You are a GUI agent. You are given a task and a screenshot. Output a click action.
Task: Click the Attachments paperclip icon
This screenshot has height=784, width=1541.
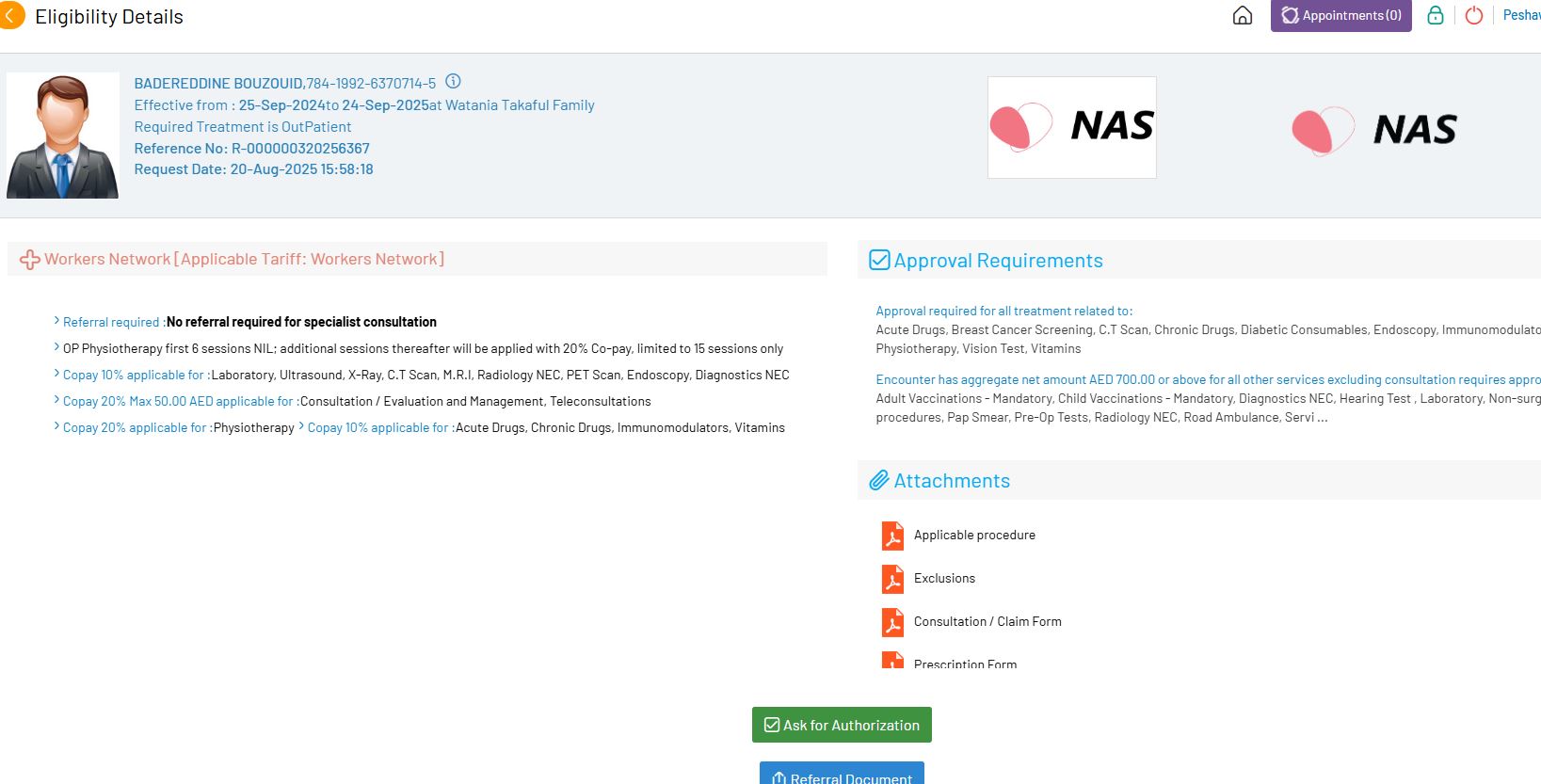(879, 480)
